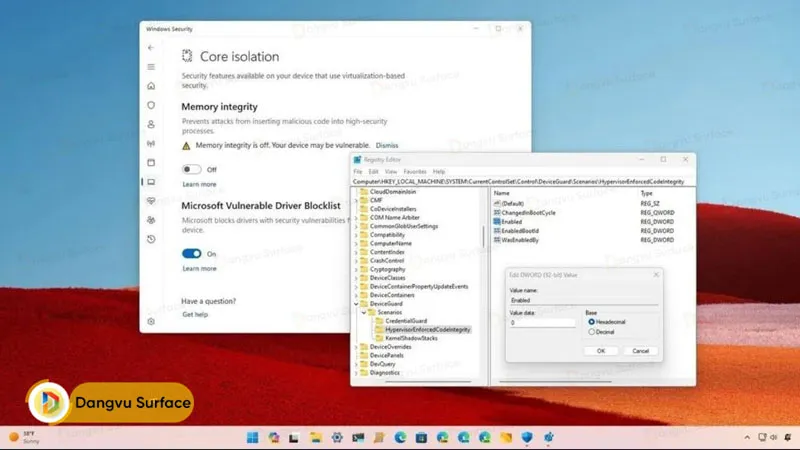Expand the DeviceClasses registry key
The width and height of the screenshot is (800, 450).
(356, 278)
